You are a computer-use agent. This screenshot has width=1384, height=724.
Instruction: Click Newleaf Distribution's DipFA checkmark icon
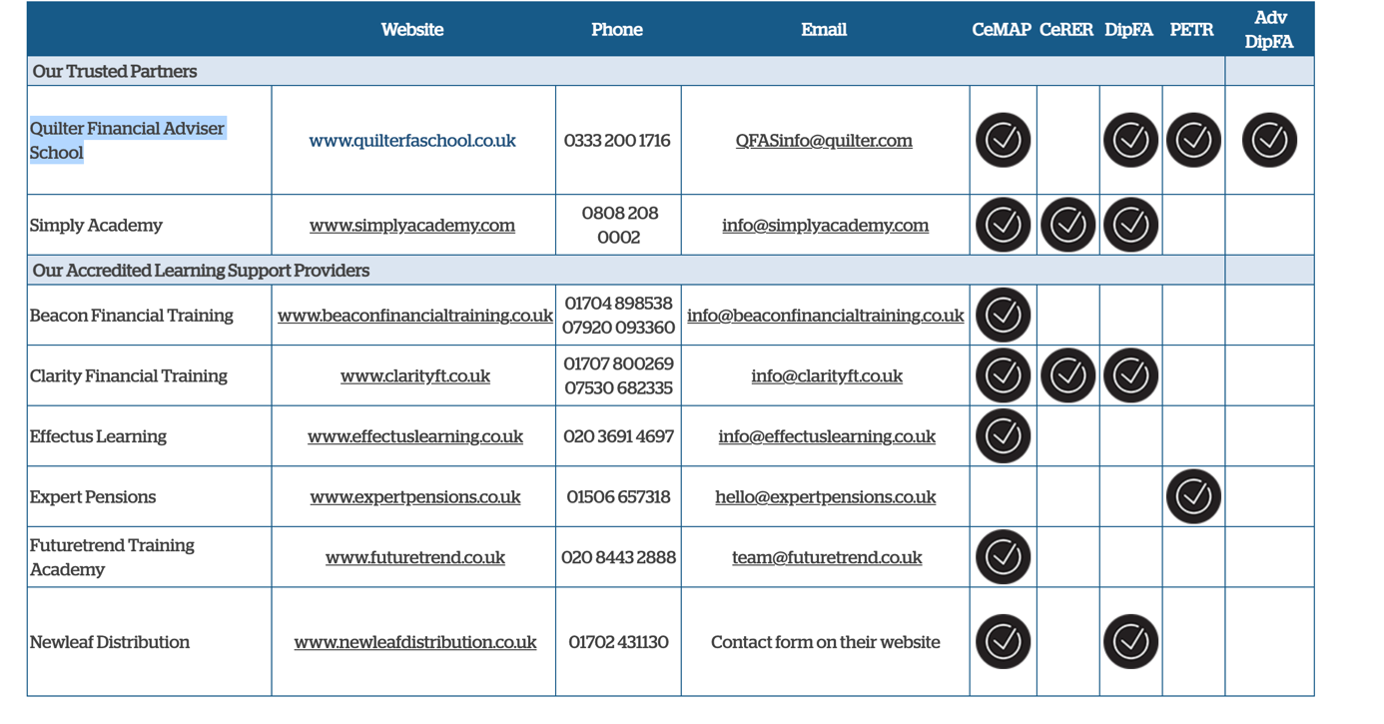(1130, 642)
